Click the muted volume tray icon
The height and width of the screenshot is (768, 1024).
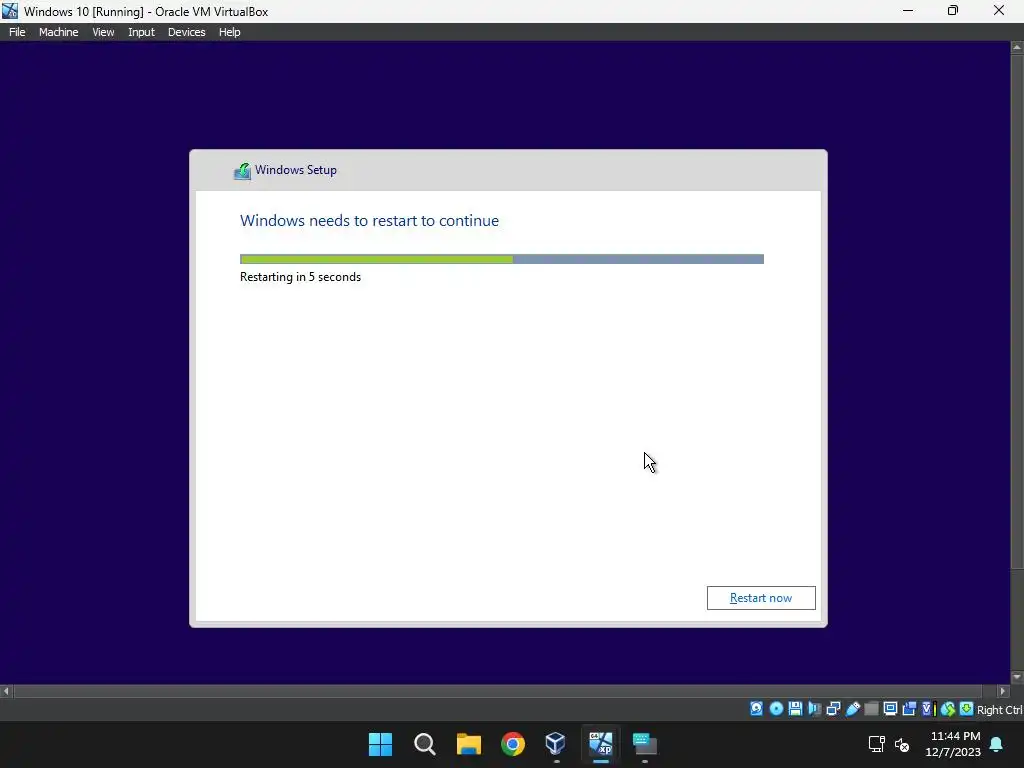click(x=902, y=744)
